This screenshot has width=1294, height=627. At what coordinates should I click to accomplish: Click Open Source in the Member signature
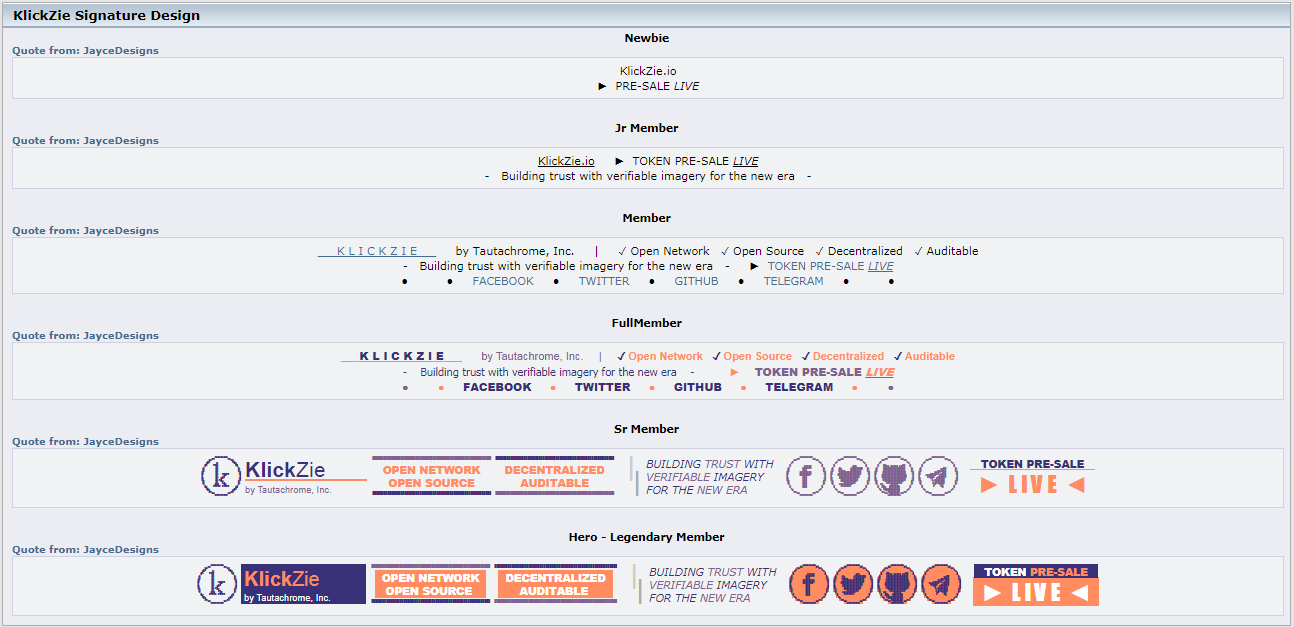point(768,251)
